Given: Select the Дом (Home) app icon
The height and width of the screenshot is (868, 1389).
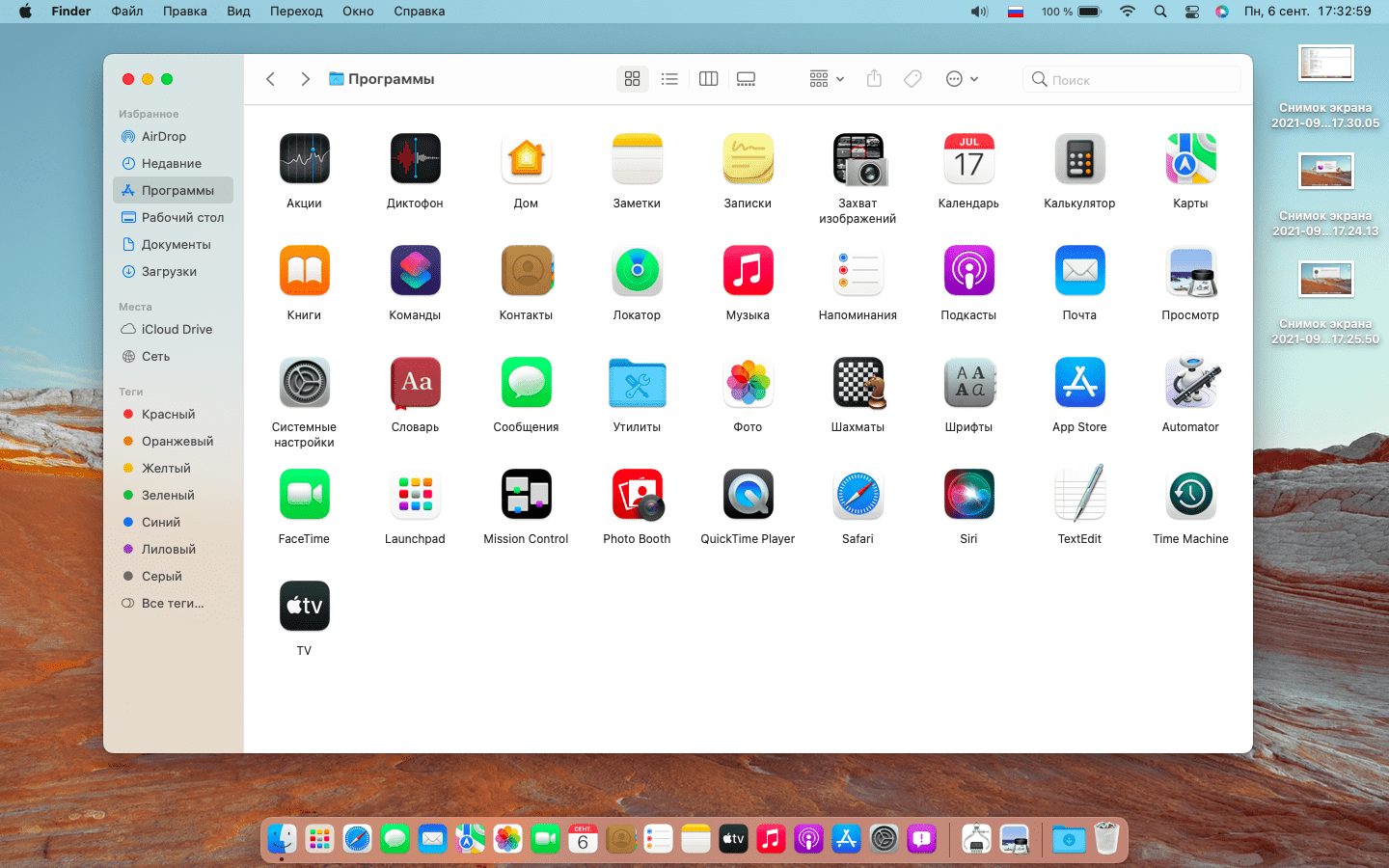Looking at the screenshot, I should [x=526, y=158].
